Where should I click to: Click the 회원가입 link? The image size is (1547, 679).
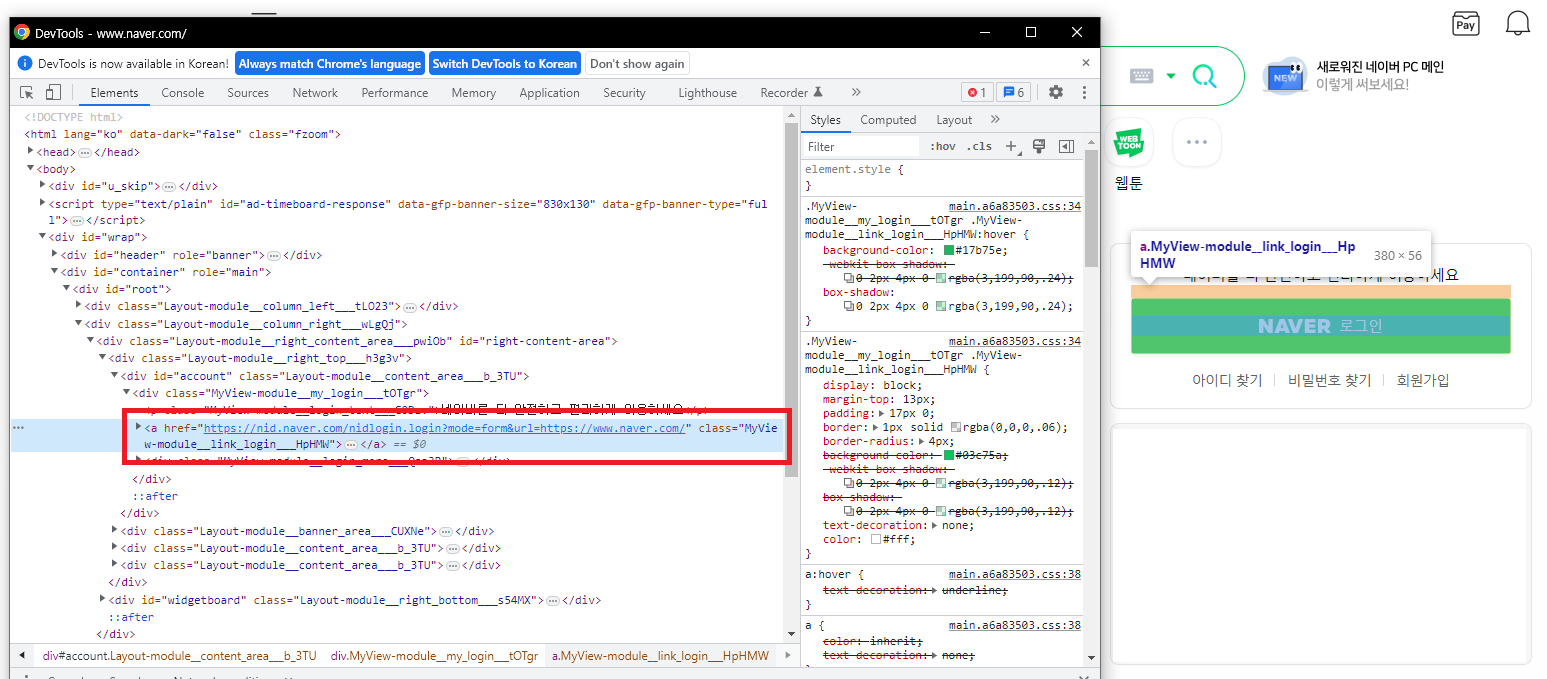(1423, 380)
